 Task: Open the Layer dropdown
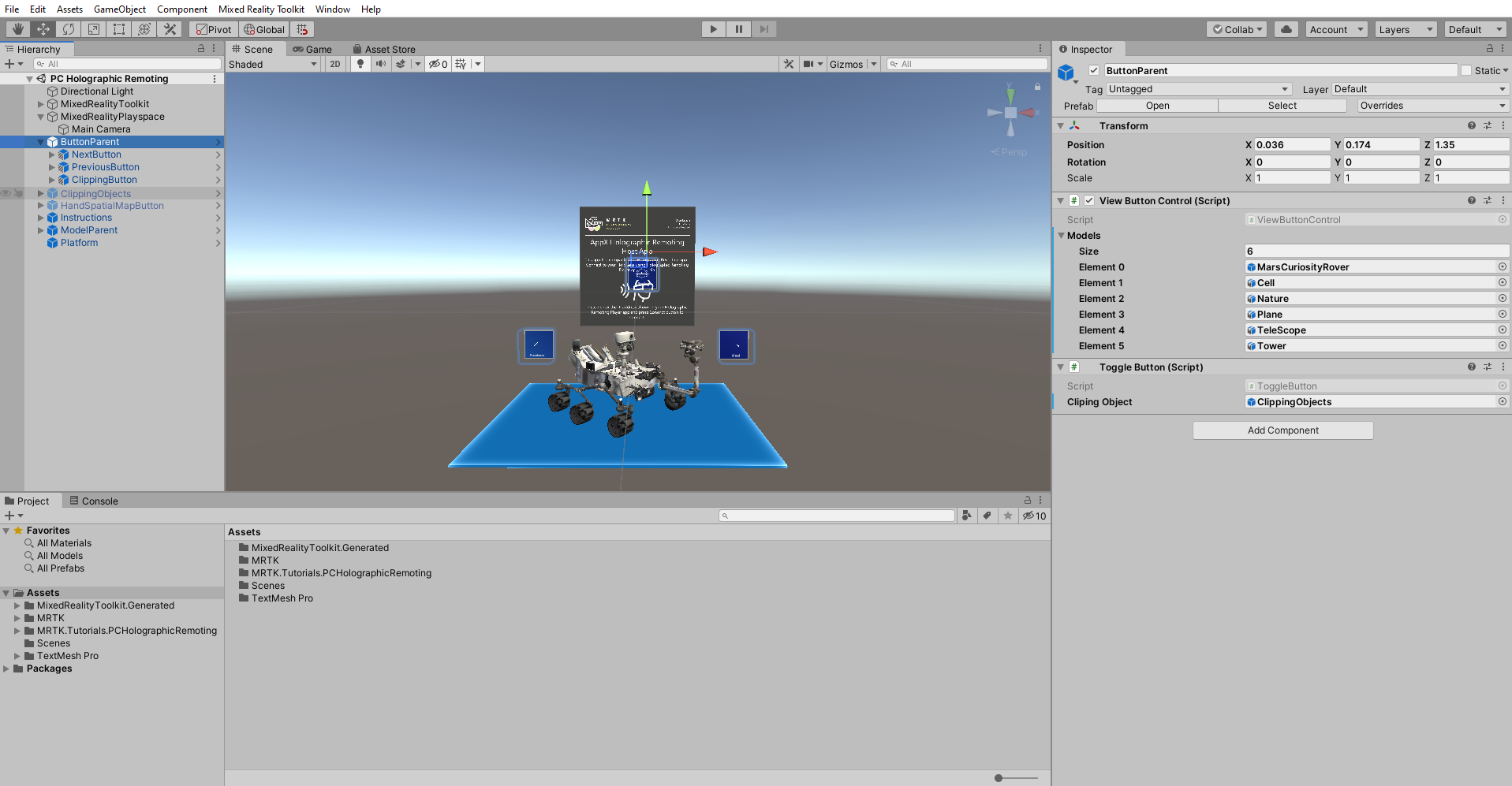(1420, 89)
